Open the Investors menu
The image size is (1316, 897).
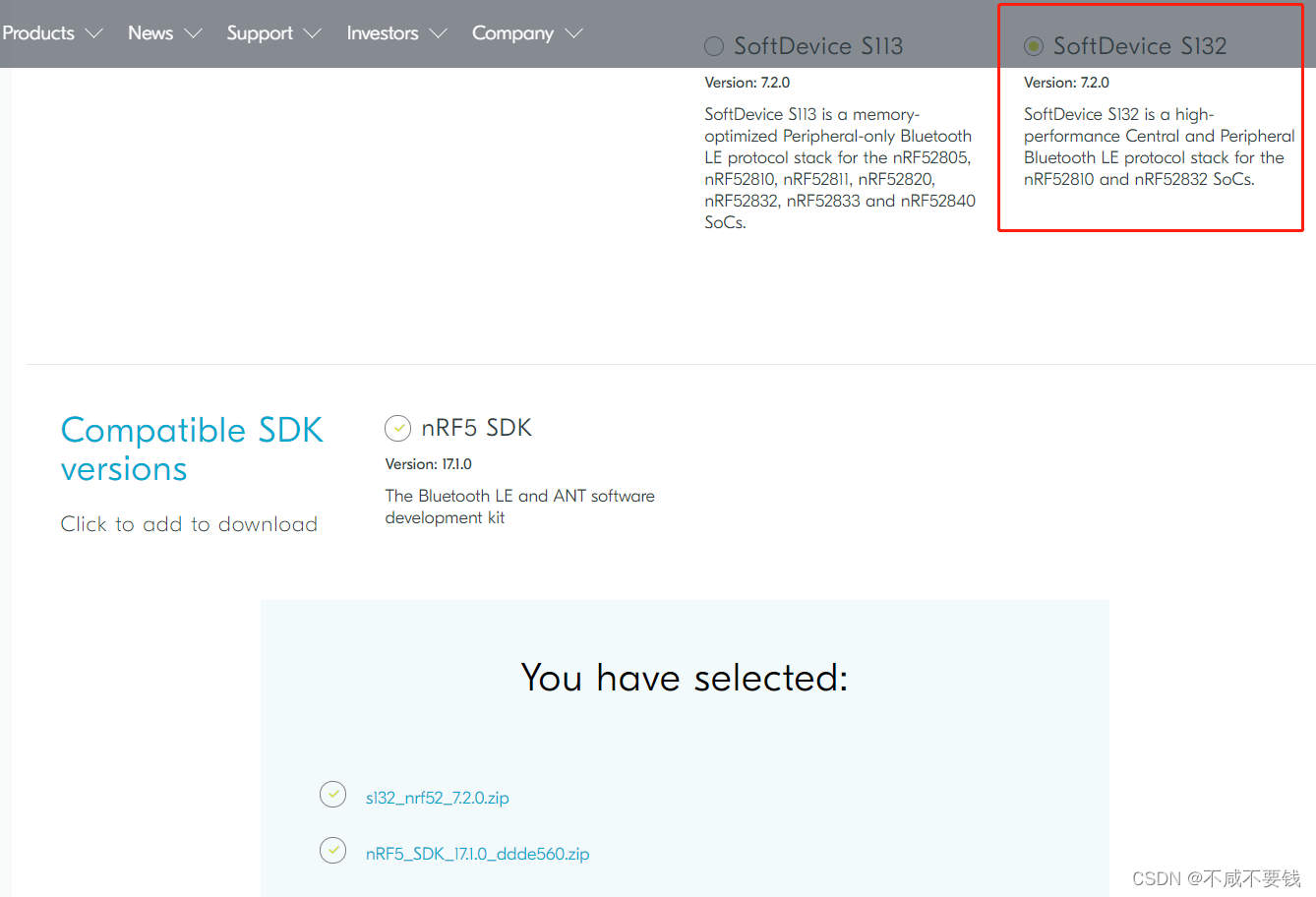(x=396, y=33)
